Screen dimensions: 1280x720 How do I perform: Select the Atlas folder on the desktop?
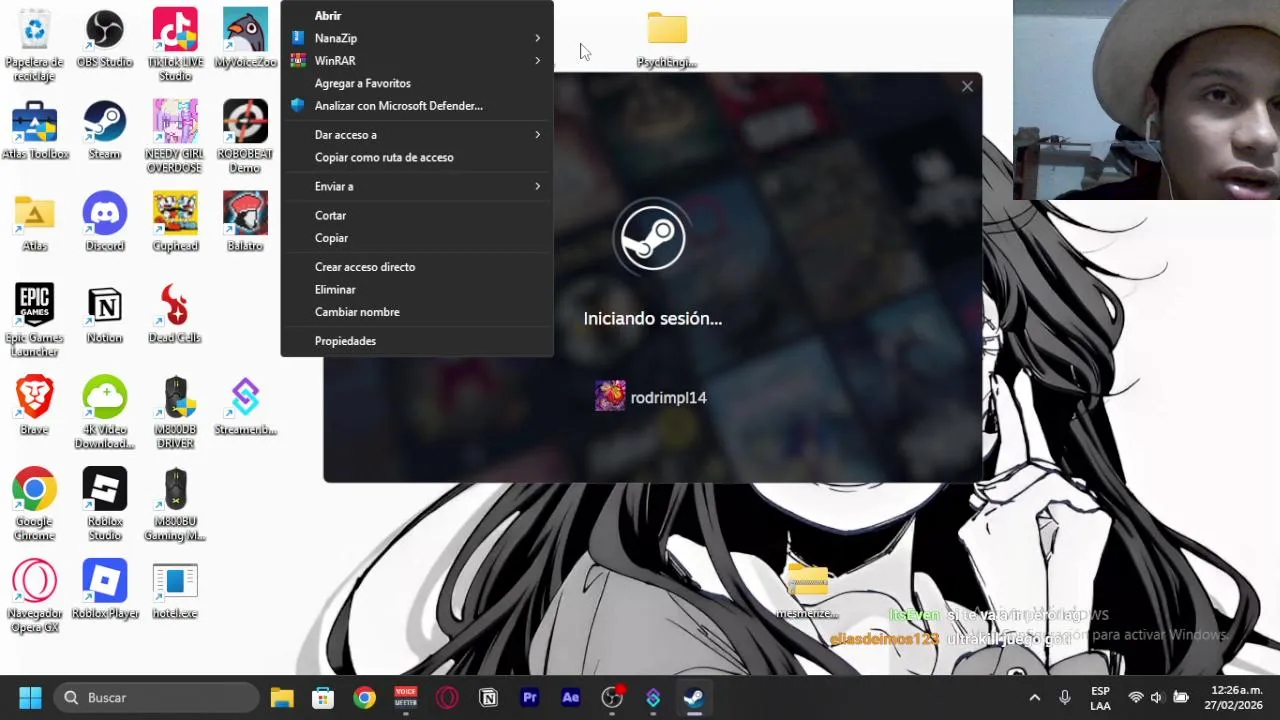tap(34, 223)
